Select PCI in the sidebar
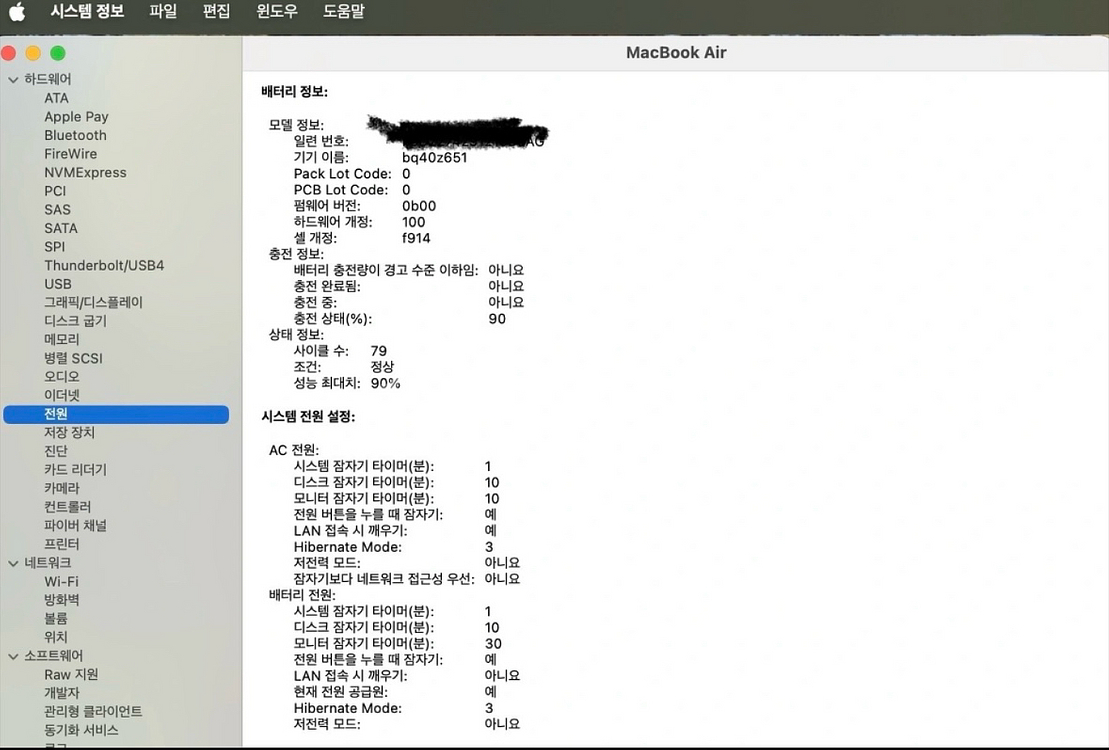Viewport: 1109px width, 750px height. (x=55, y=191)
